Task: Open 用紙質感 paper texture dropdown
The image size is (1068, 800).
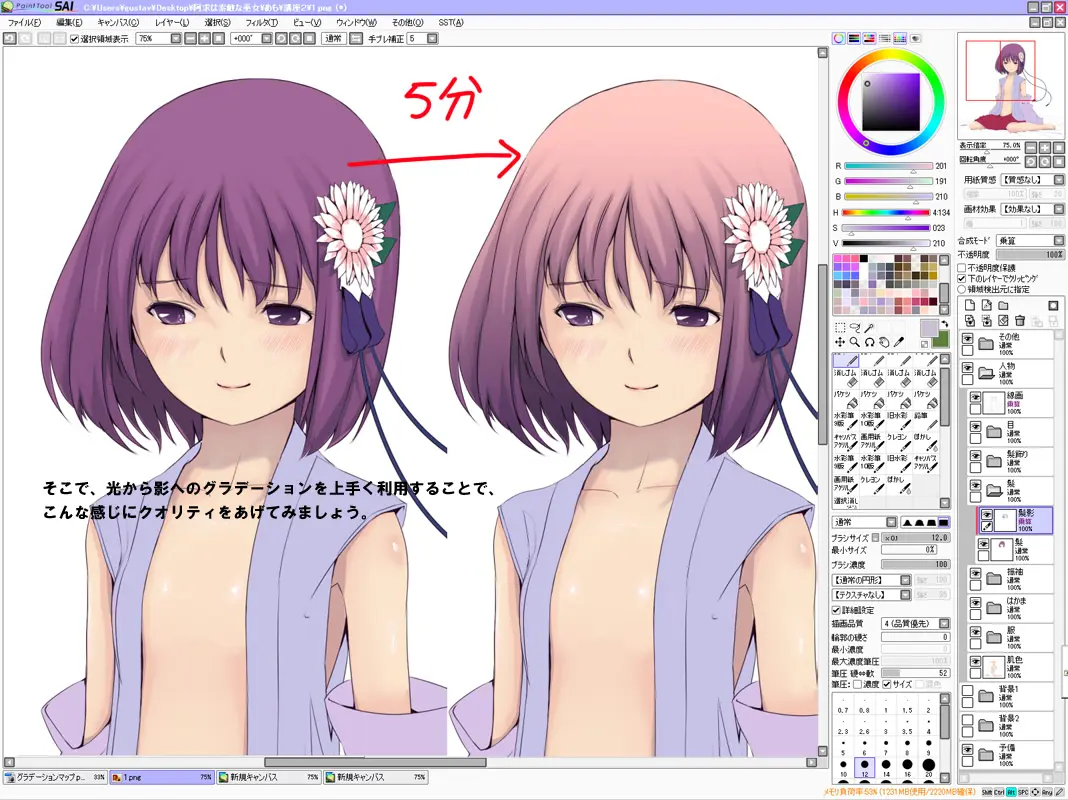Action: coord(1058,180)
